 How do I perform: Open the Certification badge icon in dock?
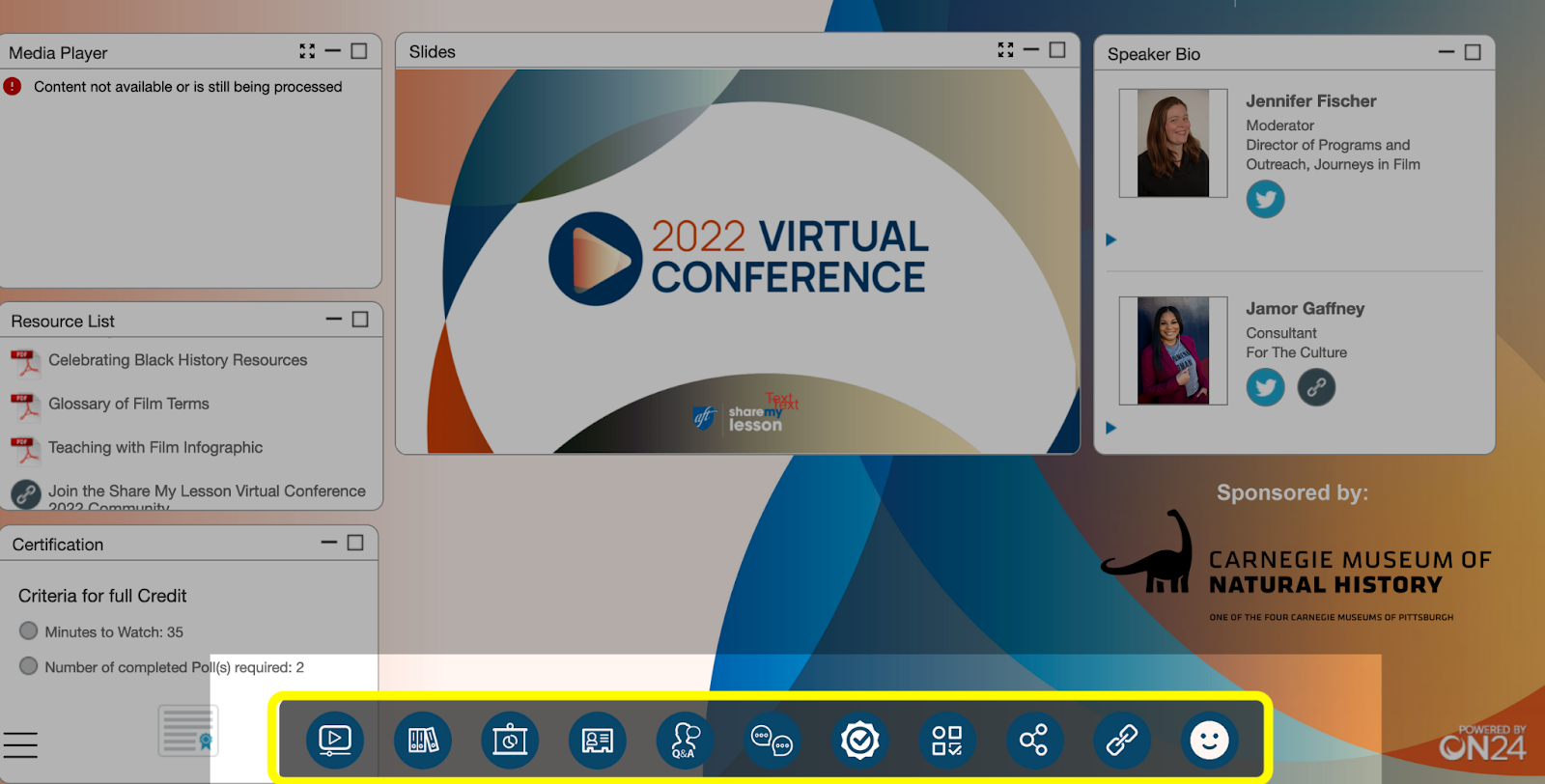pyautogui.click(x=859, y=741)
